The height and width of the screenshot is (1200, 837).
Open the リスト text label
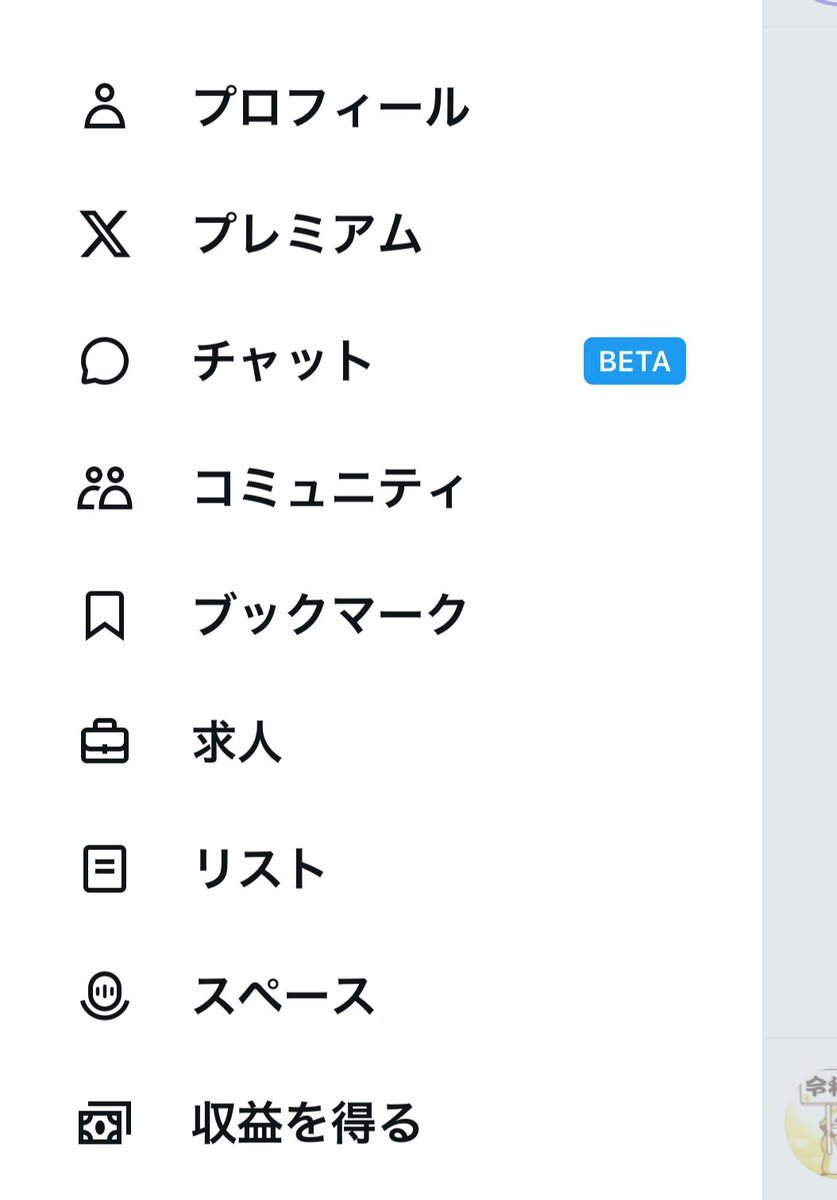pos(259,869)
